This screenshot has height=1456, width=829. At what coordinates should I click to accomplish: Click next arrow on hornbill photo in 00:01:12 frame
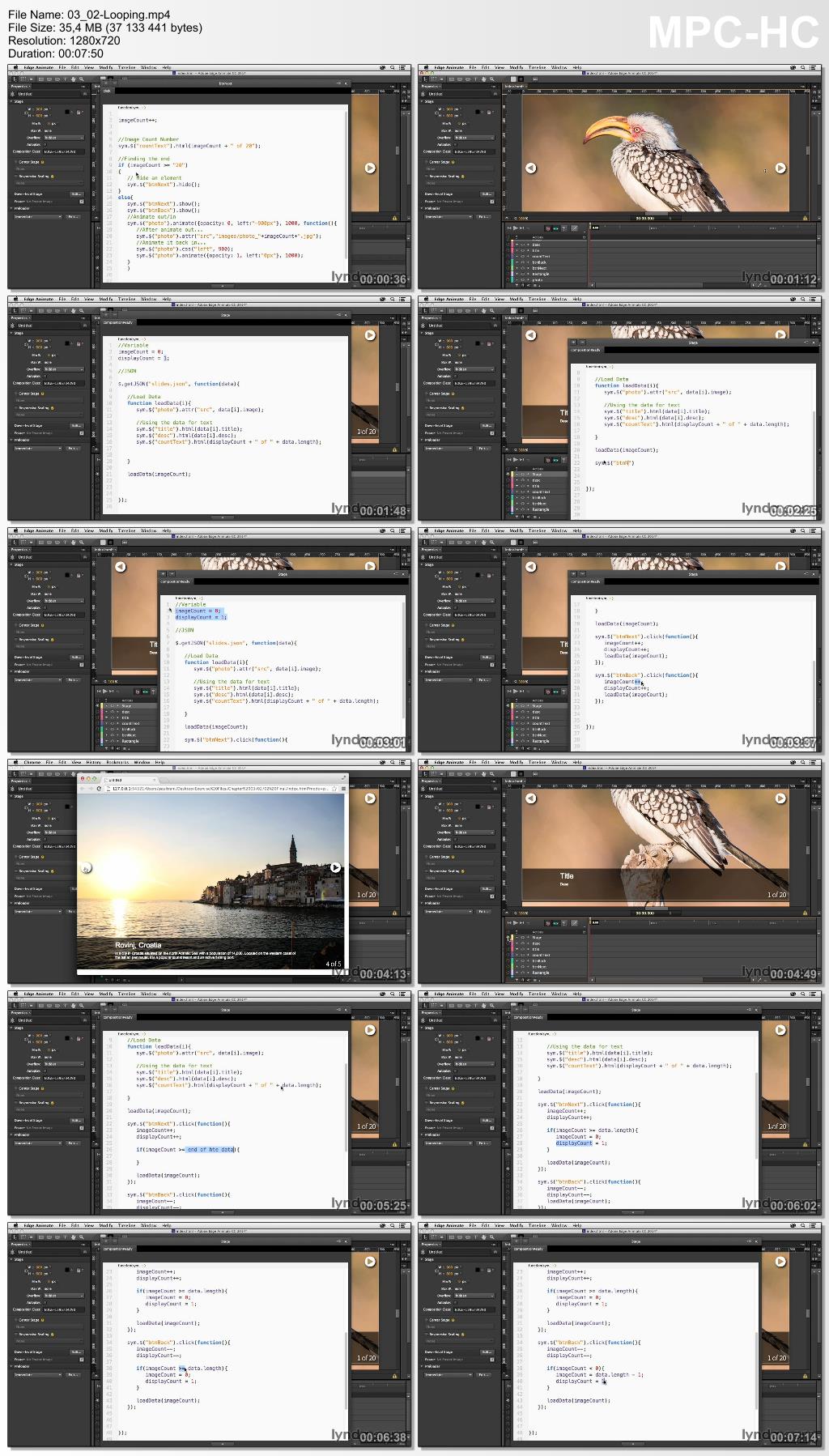780,168
